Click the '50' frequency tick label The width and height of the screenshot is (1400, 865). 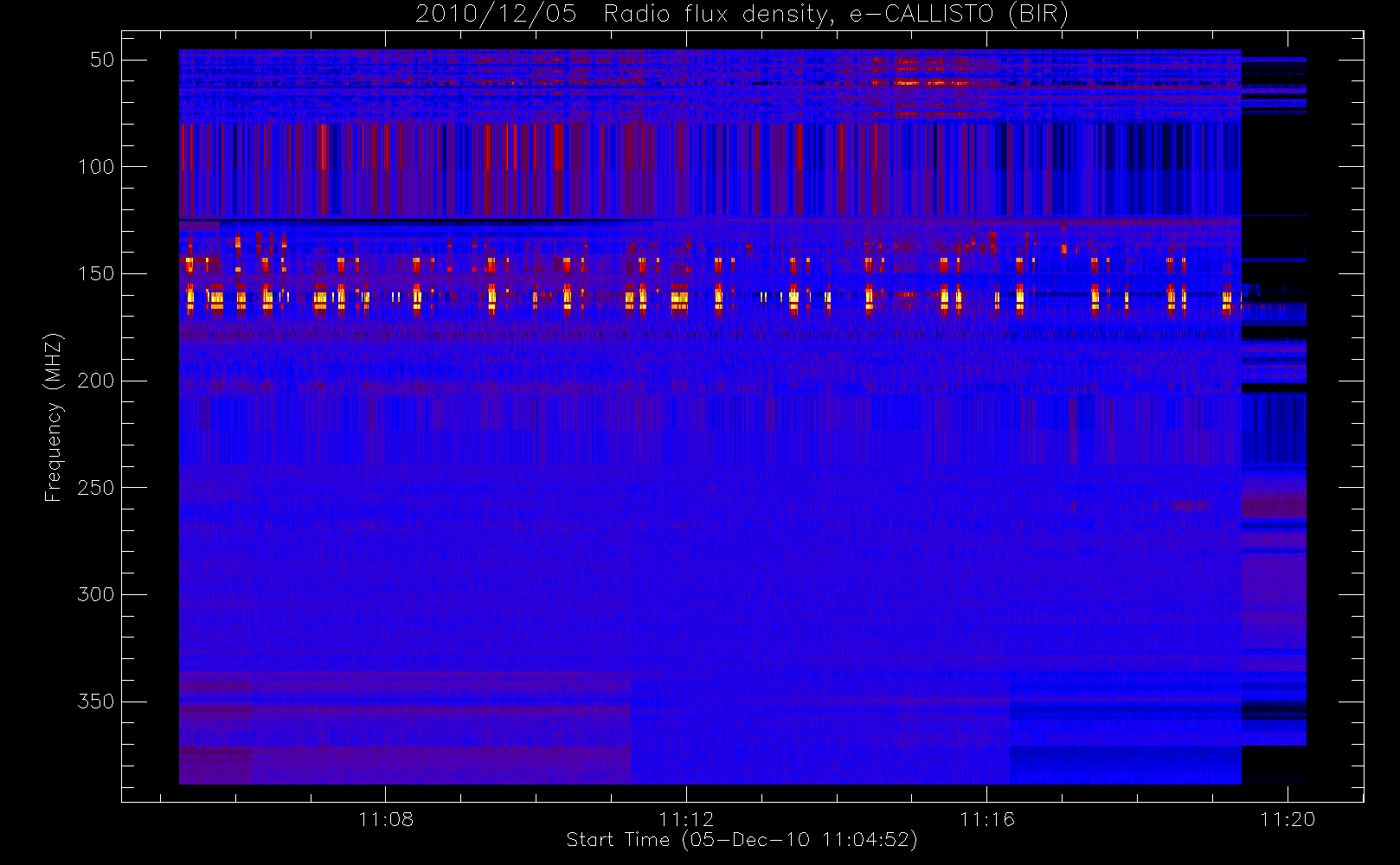102,60
